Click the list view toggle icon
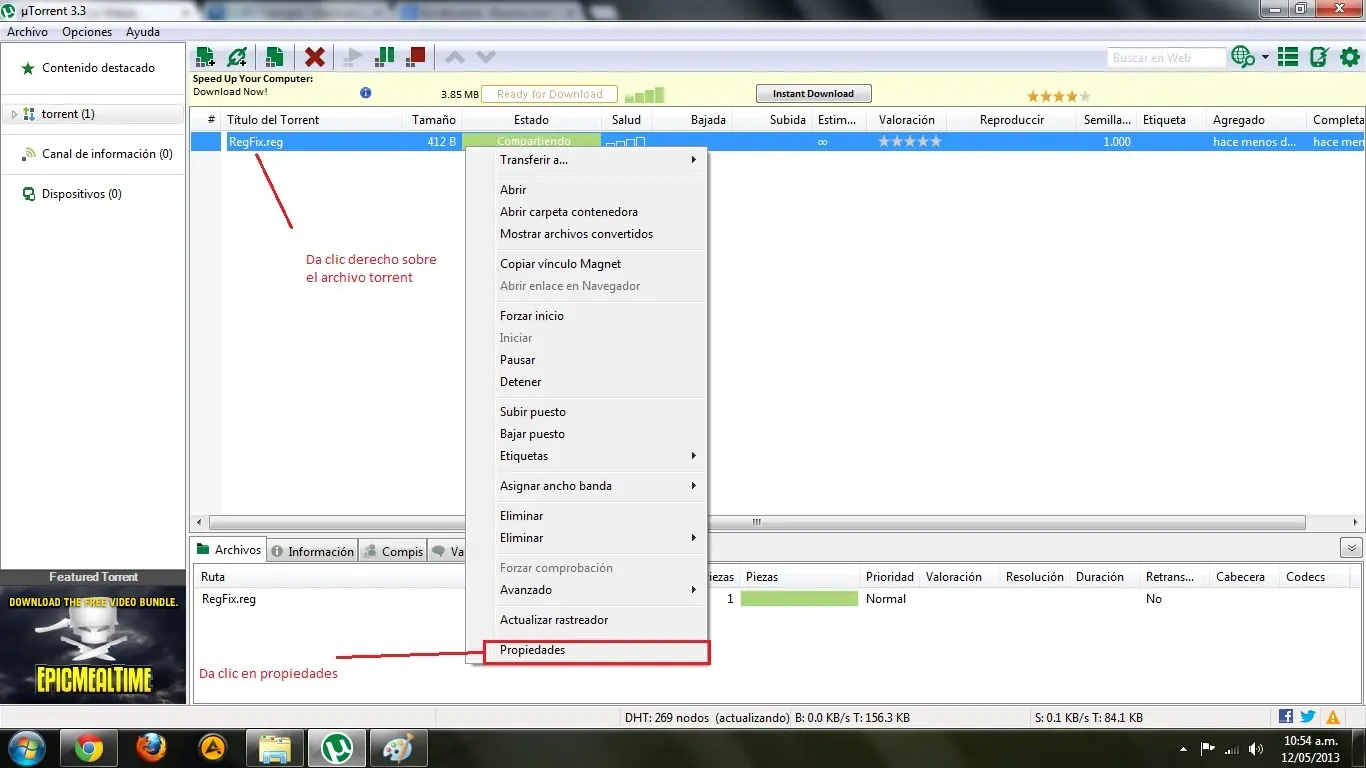This screenshot has height=768, width=1366. point(1288,57)
